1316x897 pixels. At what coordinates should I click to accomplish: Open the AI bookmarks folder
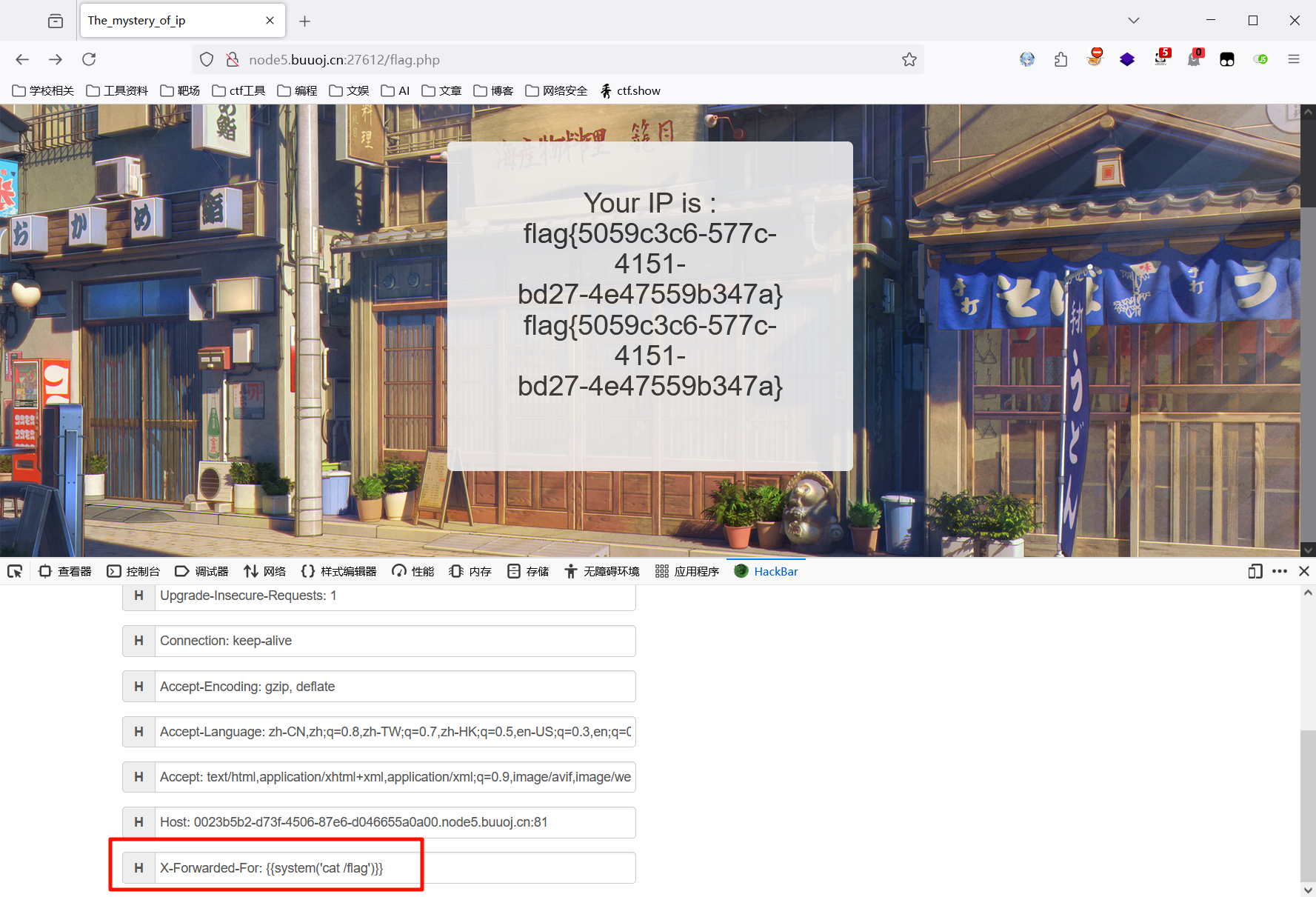395,90
